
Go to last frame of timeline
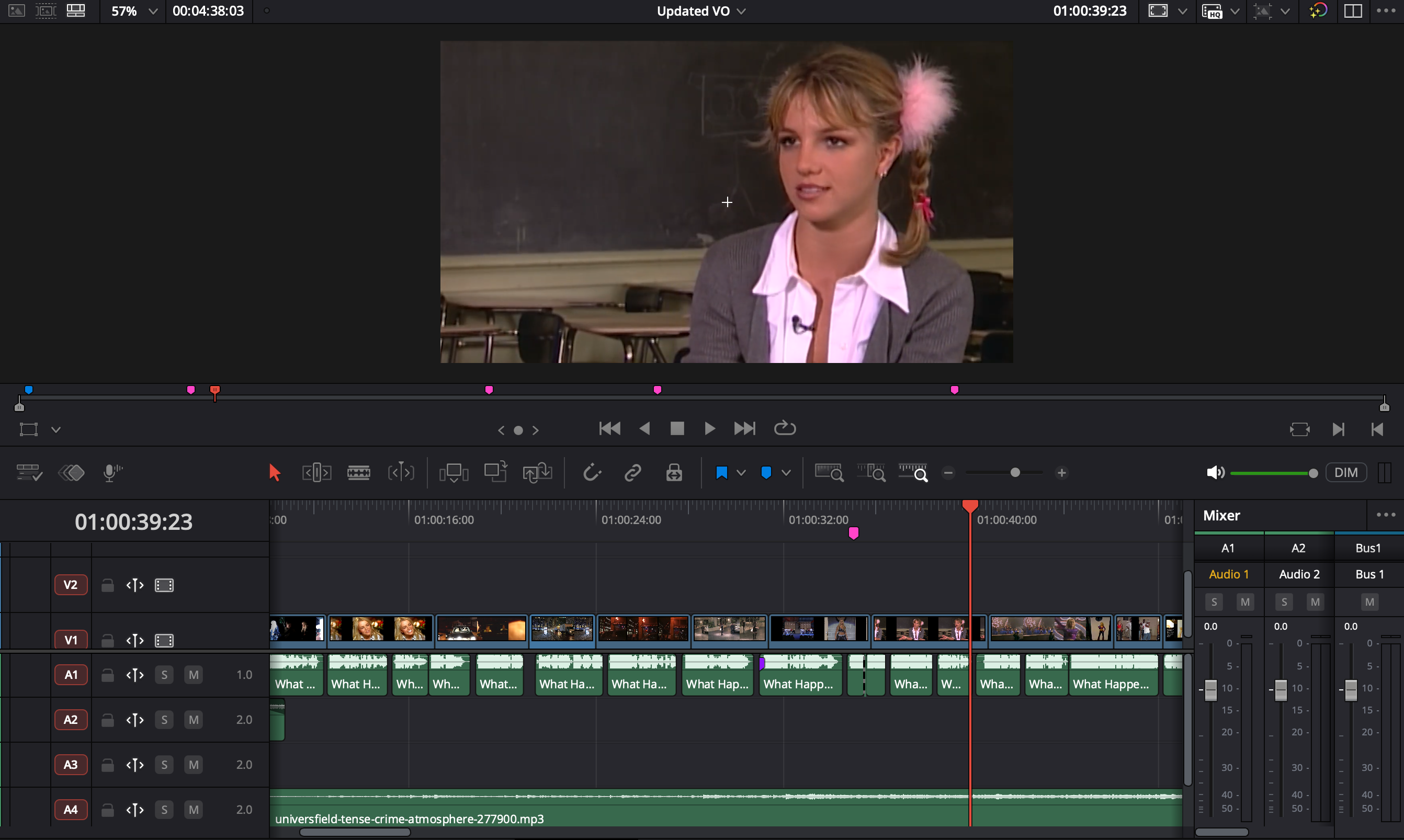tap(744, 428)
